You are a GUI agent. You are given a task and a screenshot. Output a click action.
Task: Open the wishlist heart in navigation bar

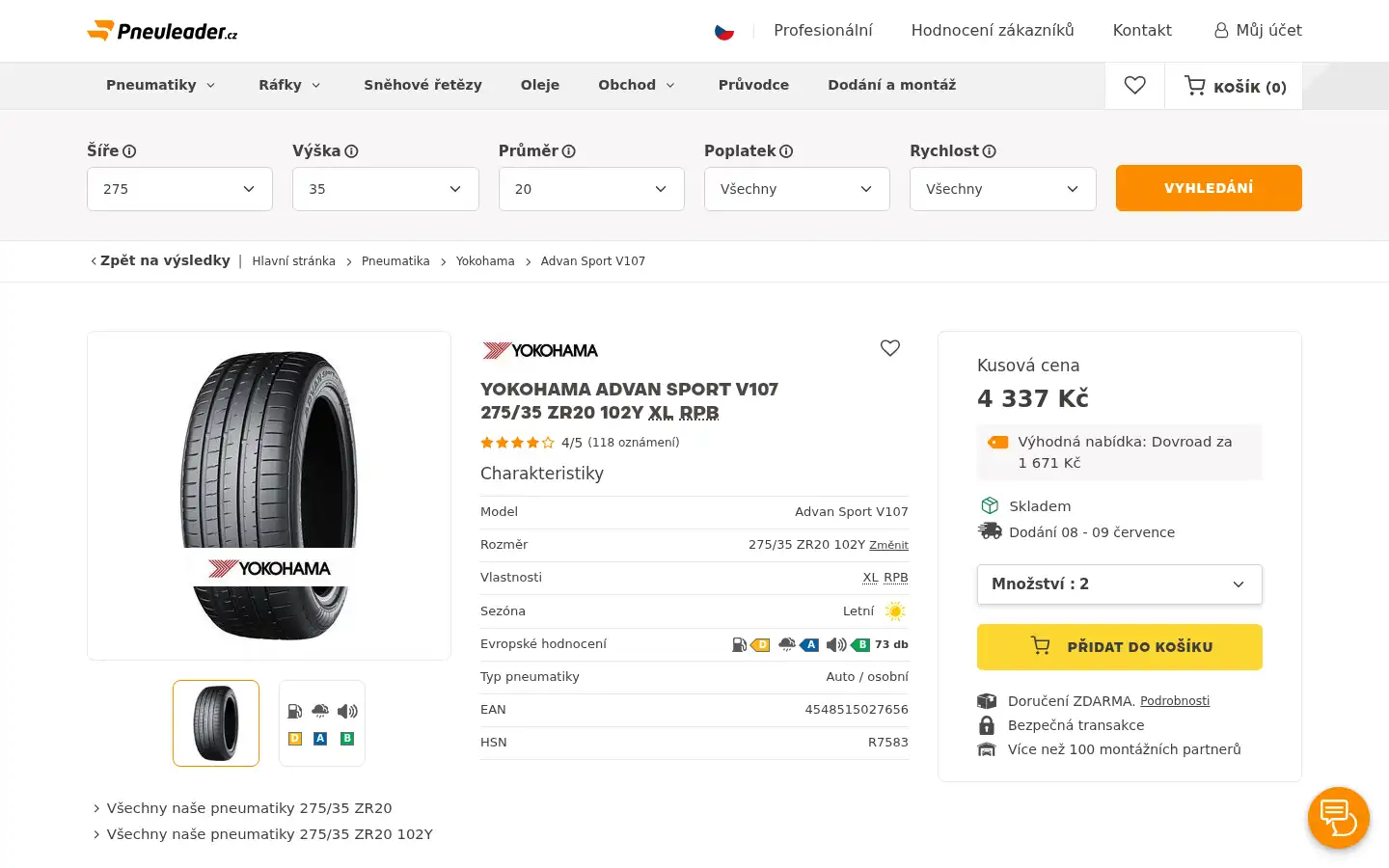tap(1135, 86)
